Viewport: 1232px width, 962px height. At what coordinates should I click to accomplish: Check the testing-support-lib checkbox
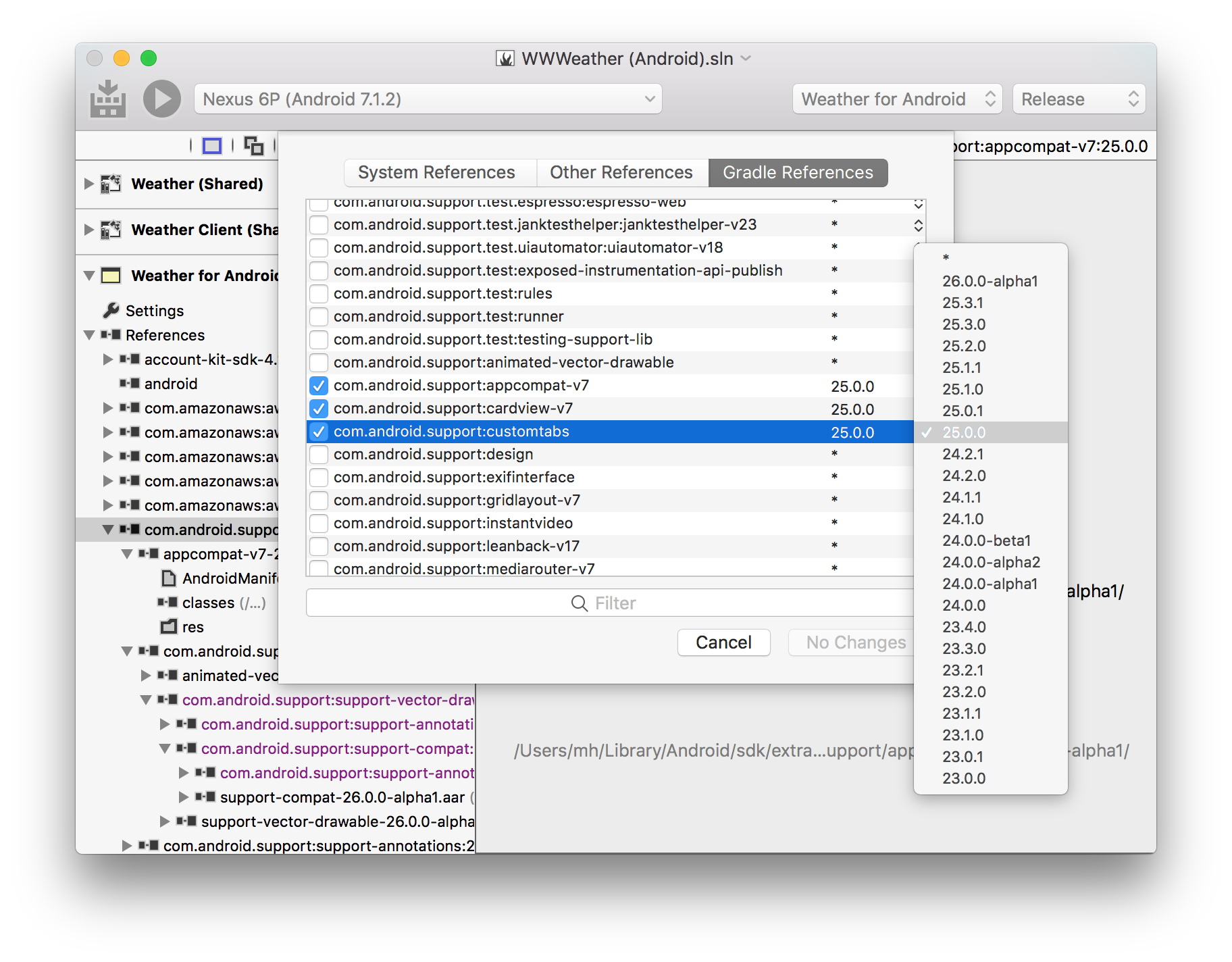pos(319,339)
